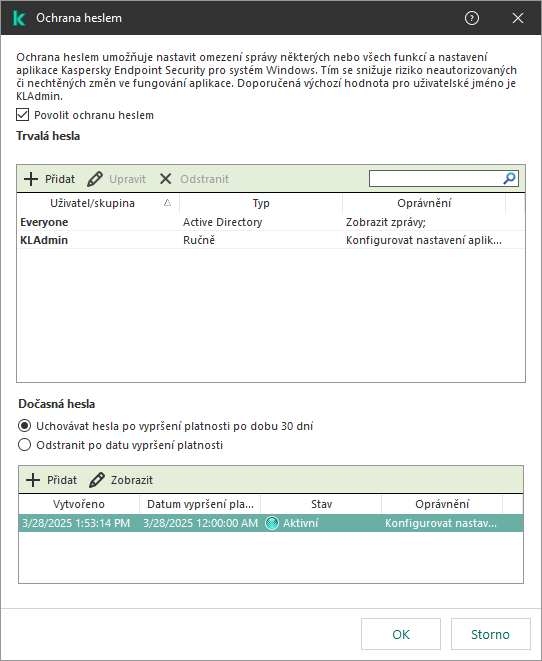Sort by Uživatel/skupina column header
Image resolution: width=542 pixels, height=661 pixels.
coord(98,203)
